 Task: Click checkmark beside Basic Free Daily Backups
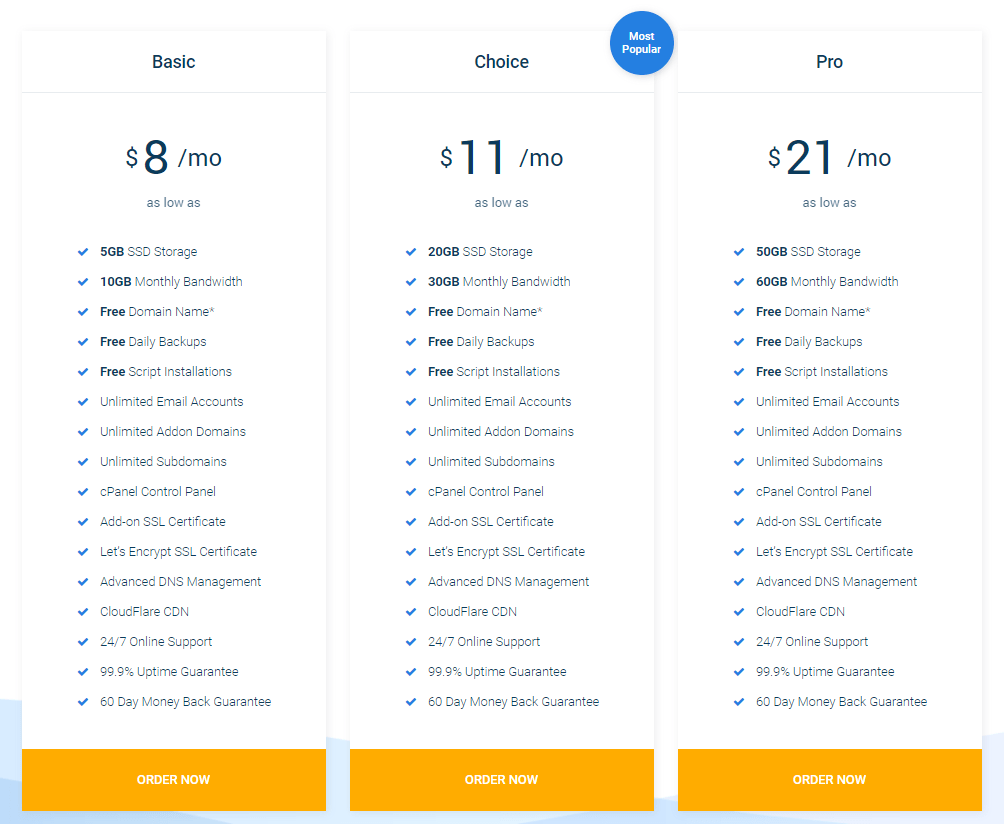pyautogui.click(x=83, y=342)
